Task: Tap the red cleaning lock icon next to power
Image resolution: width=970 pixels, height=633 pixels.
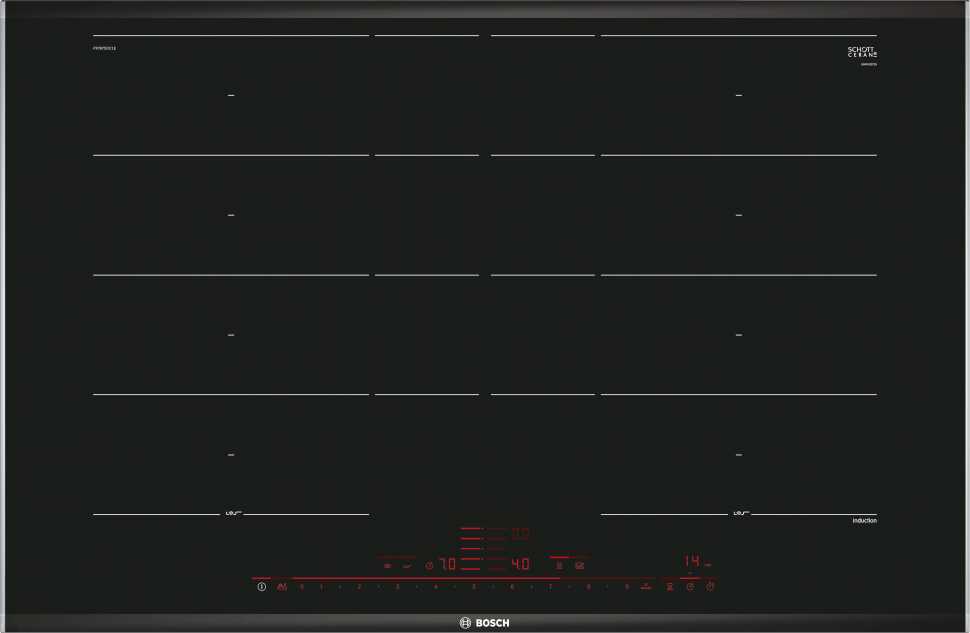Action: [281, 587]
